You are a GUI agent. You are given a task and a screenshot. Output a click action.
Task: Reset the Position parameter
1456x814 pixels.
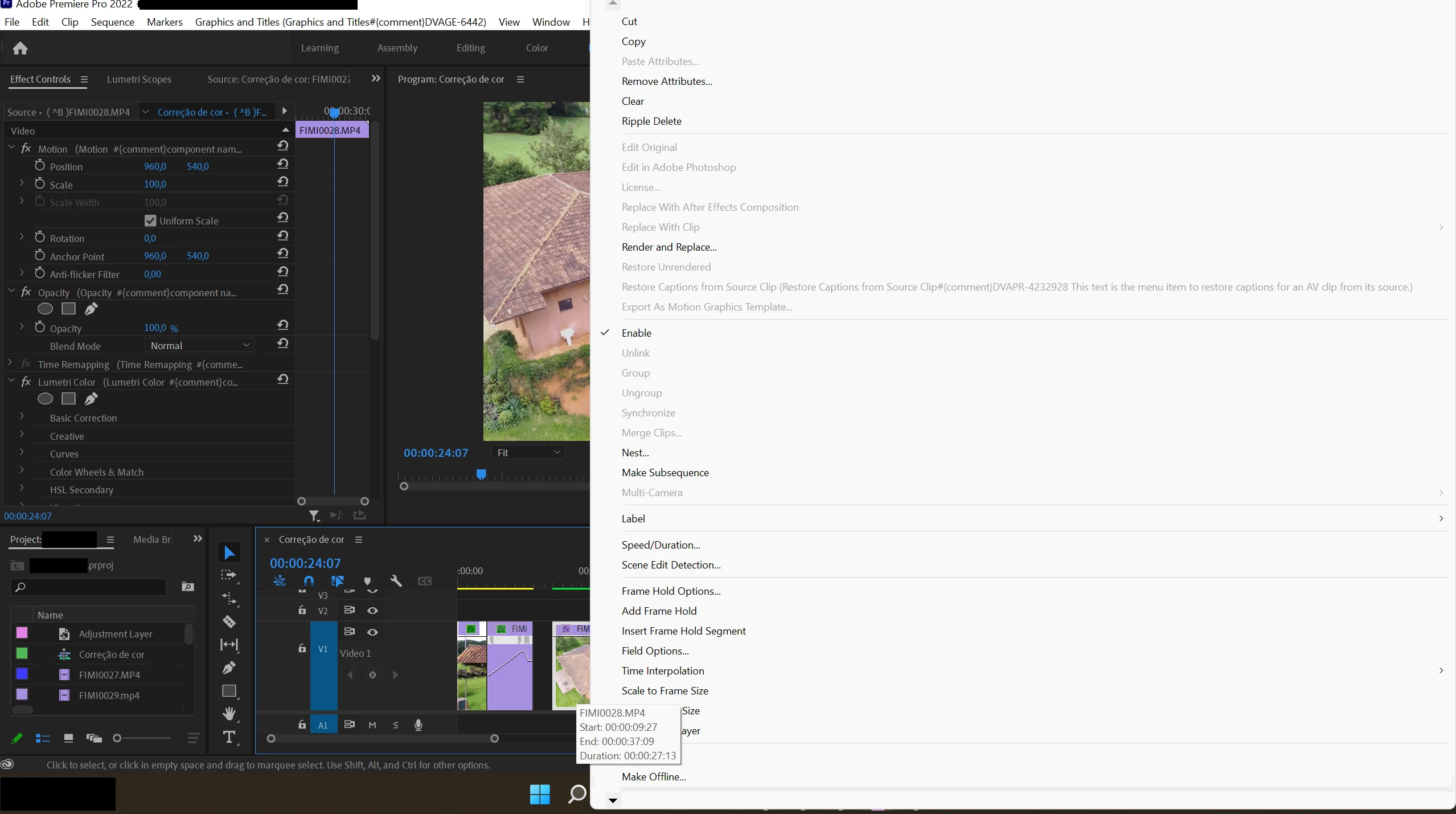[x=283, y=165]
